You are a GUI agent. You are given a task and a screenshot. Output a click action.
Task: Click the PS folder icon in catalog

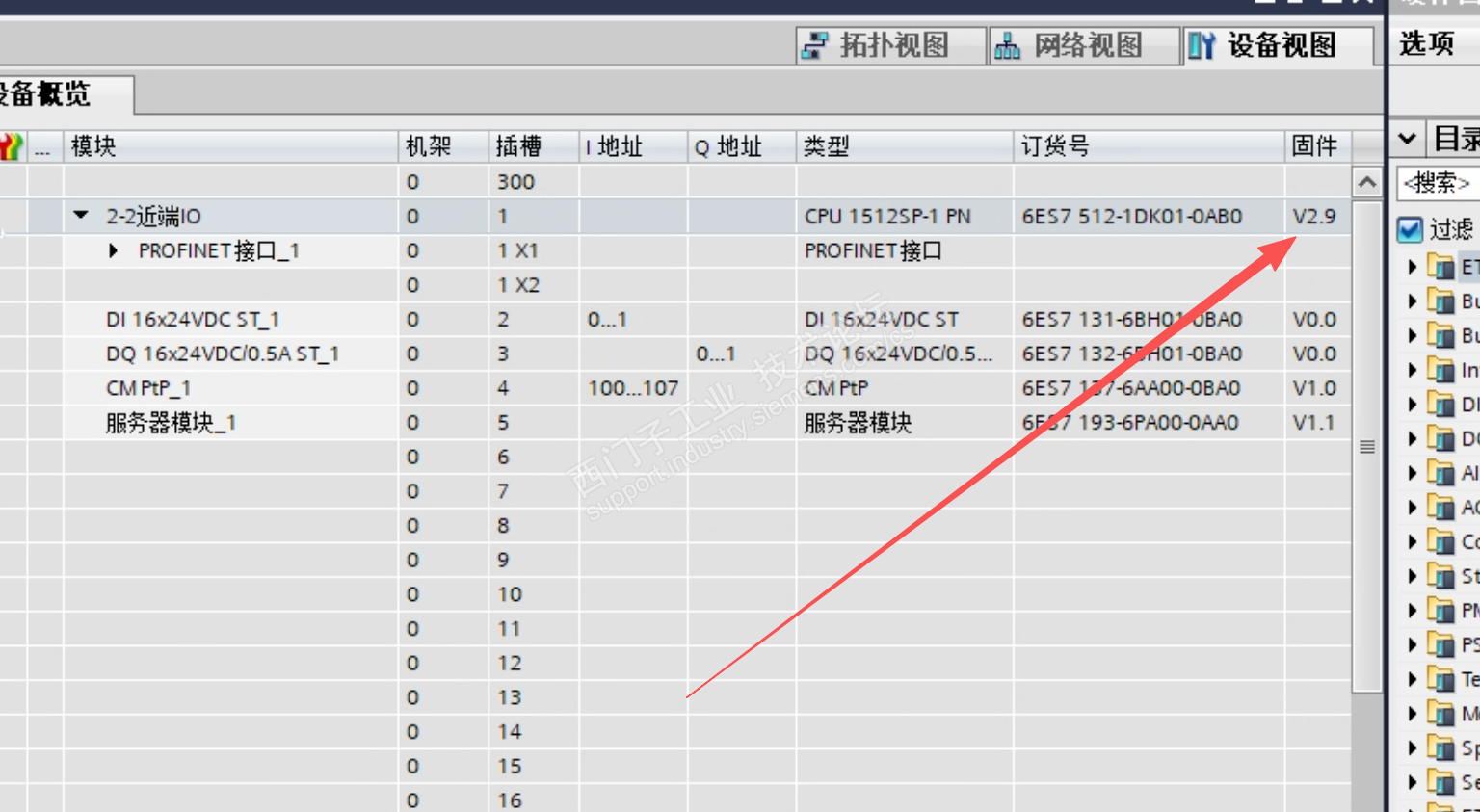click(1441, 645)
